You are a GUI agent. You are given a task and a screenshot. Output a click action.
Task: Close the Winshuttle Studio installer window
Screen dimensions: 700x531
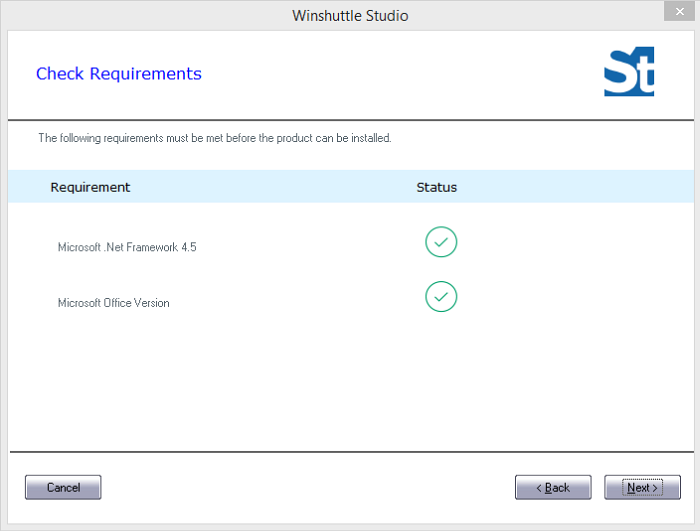pos(679,12)
